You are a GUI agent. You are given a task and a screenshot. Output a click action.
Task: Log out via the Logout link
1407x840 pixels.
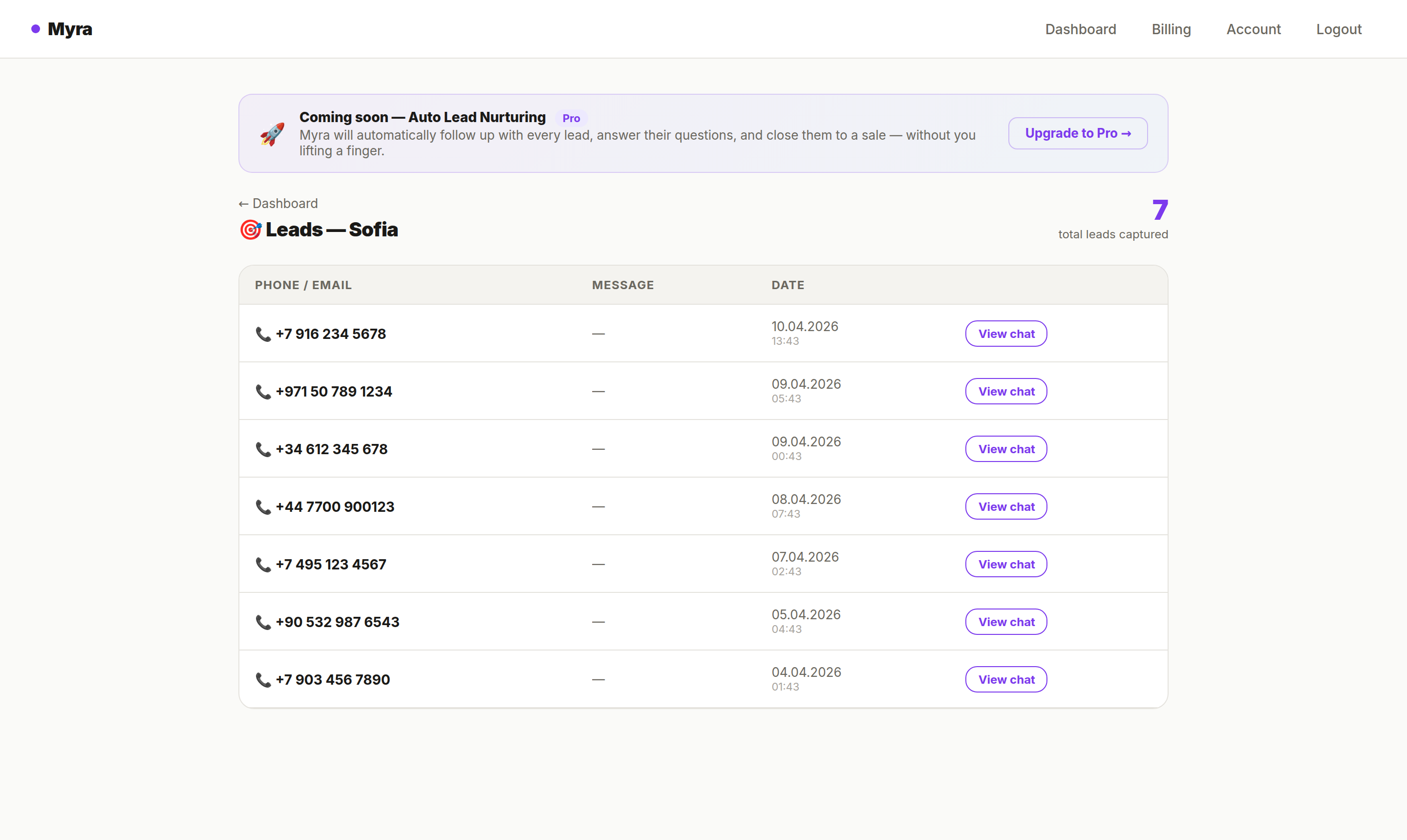[x=1339, y=29]
